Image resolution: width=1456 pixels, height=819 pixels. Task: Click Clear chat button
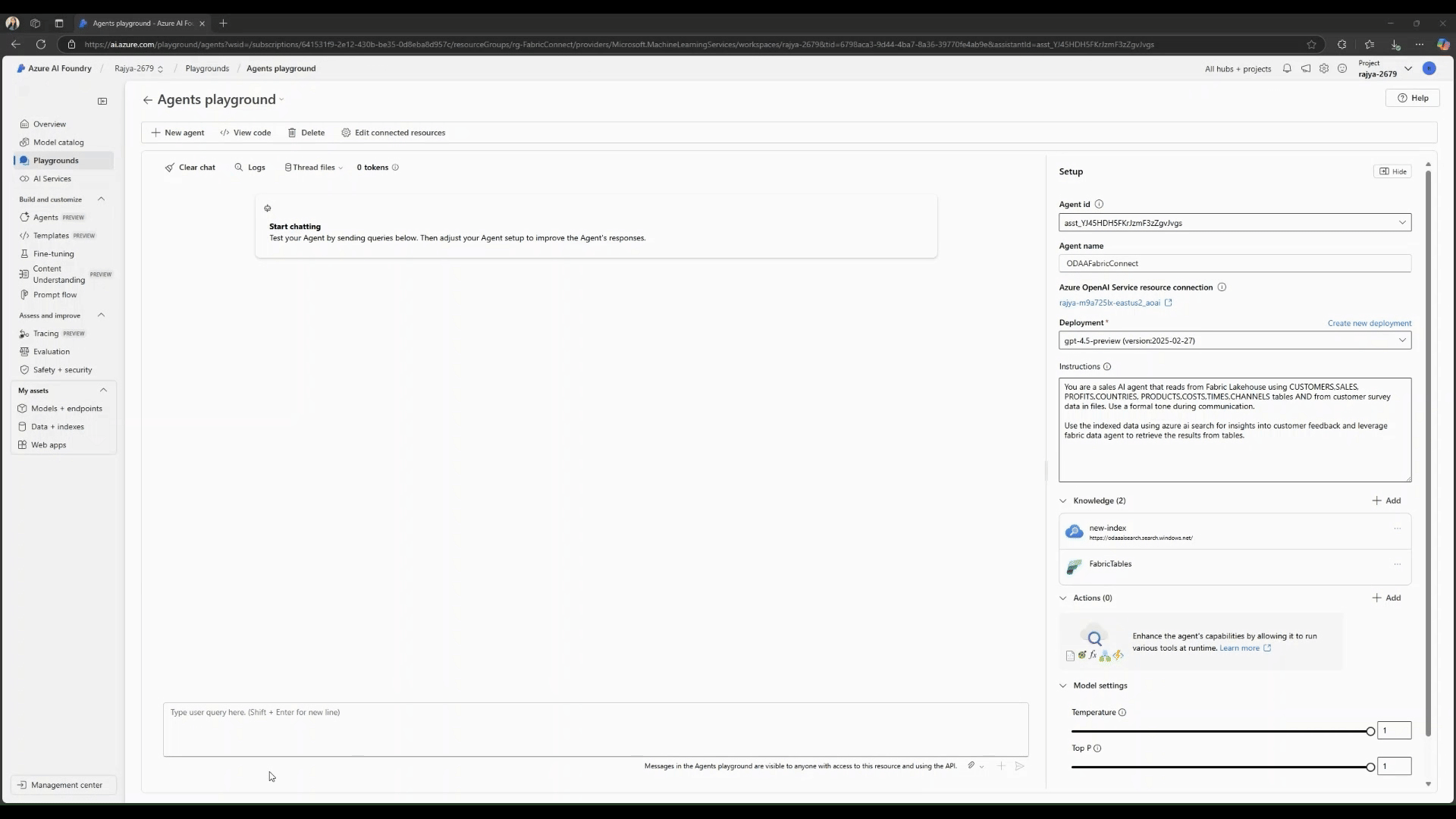pos(190,168)
